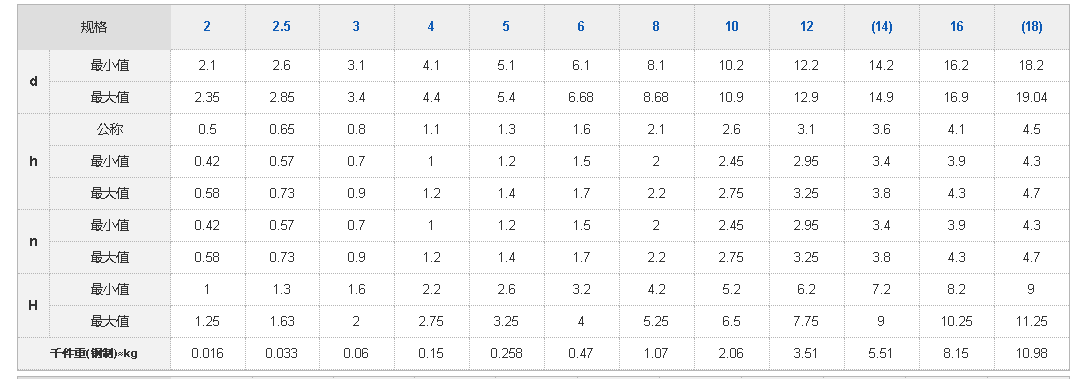Screen dimensions: 1087x379
Task: Click the h row group label
Action: click(x=33, y=161)
